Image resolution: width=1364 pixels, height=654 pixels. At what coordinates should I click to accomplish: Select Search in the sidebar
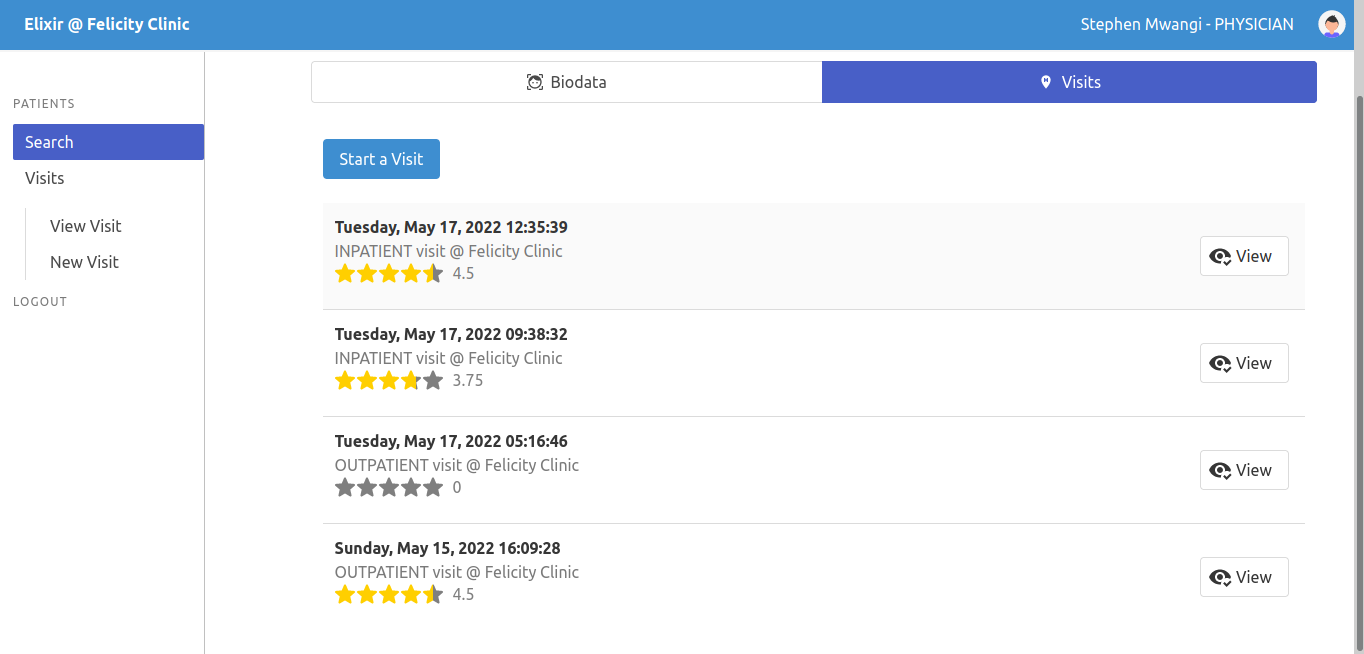[108, 142]
